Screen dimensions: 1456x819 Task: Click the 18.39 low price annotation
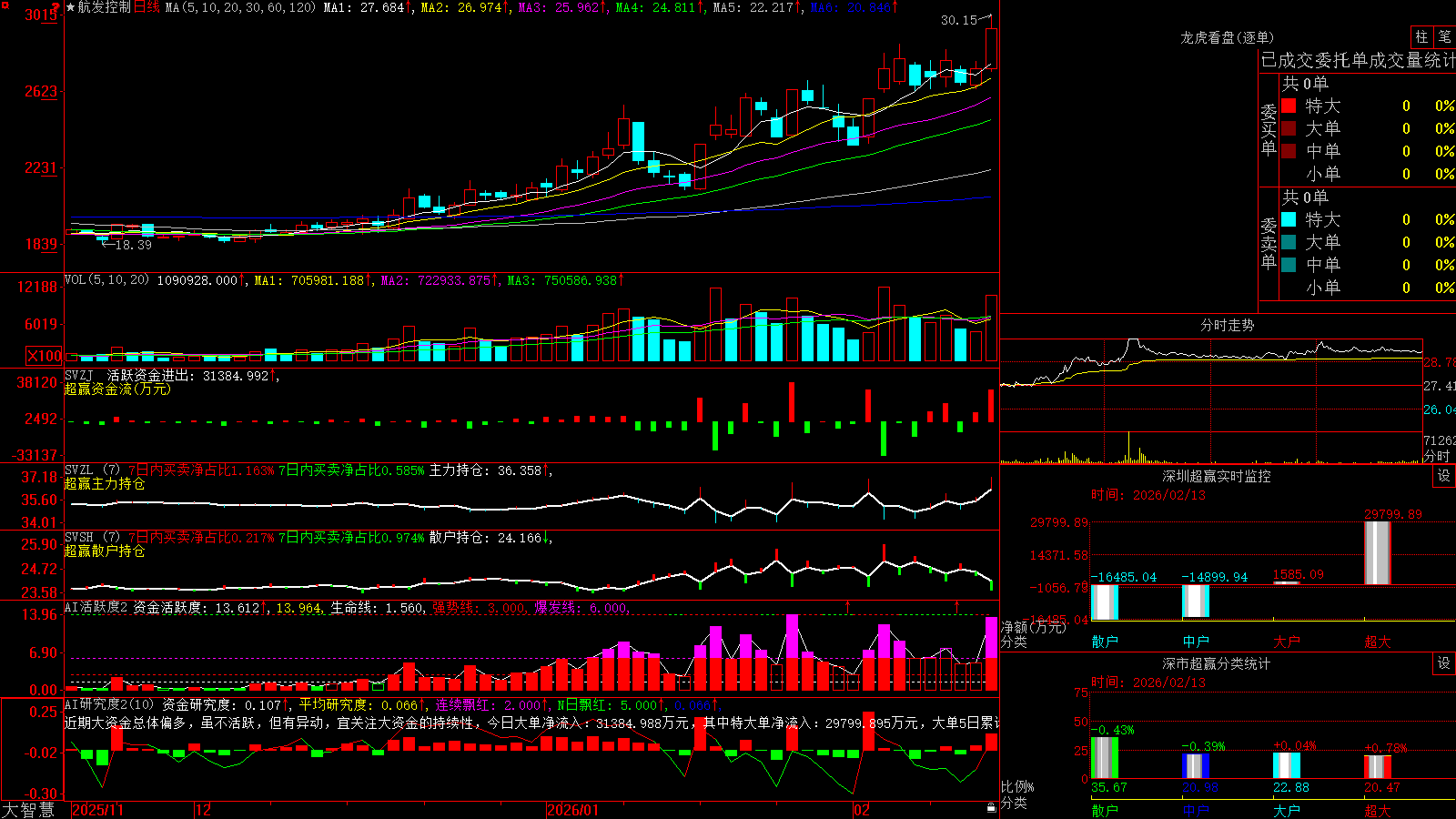click(x=133, y=245)
